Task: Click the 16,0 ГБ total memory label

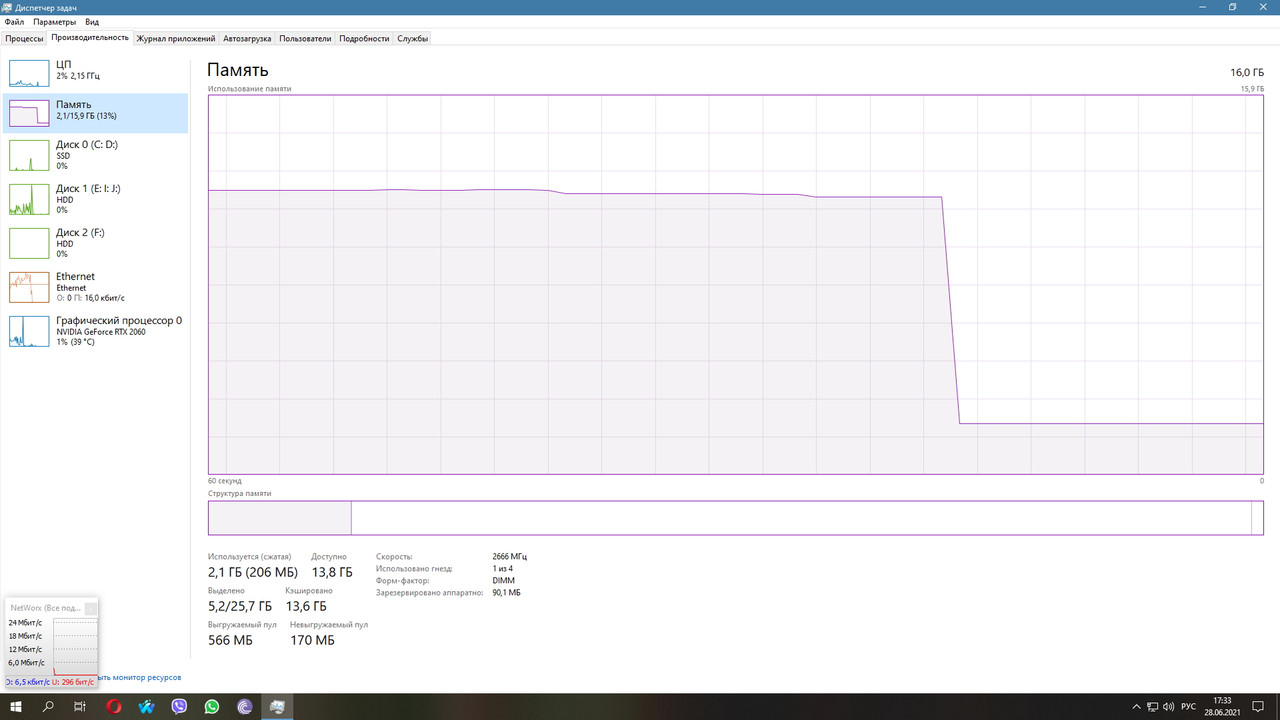Action: (x=1247, y=73)
